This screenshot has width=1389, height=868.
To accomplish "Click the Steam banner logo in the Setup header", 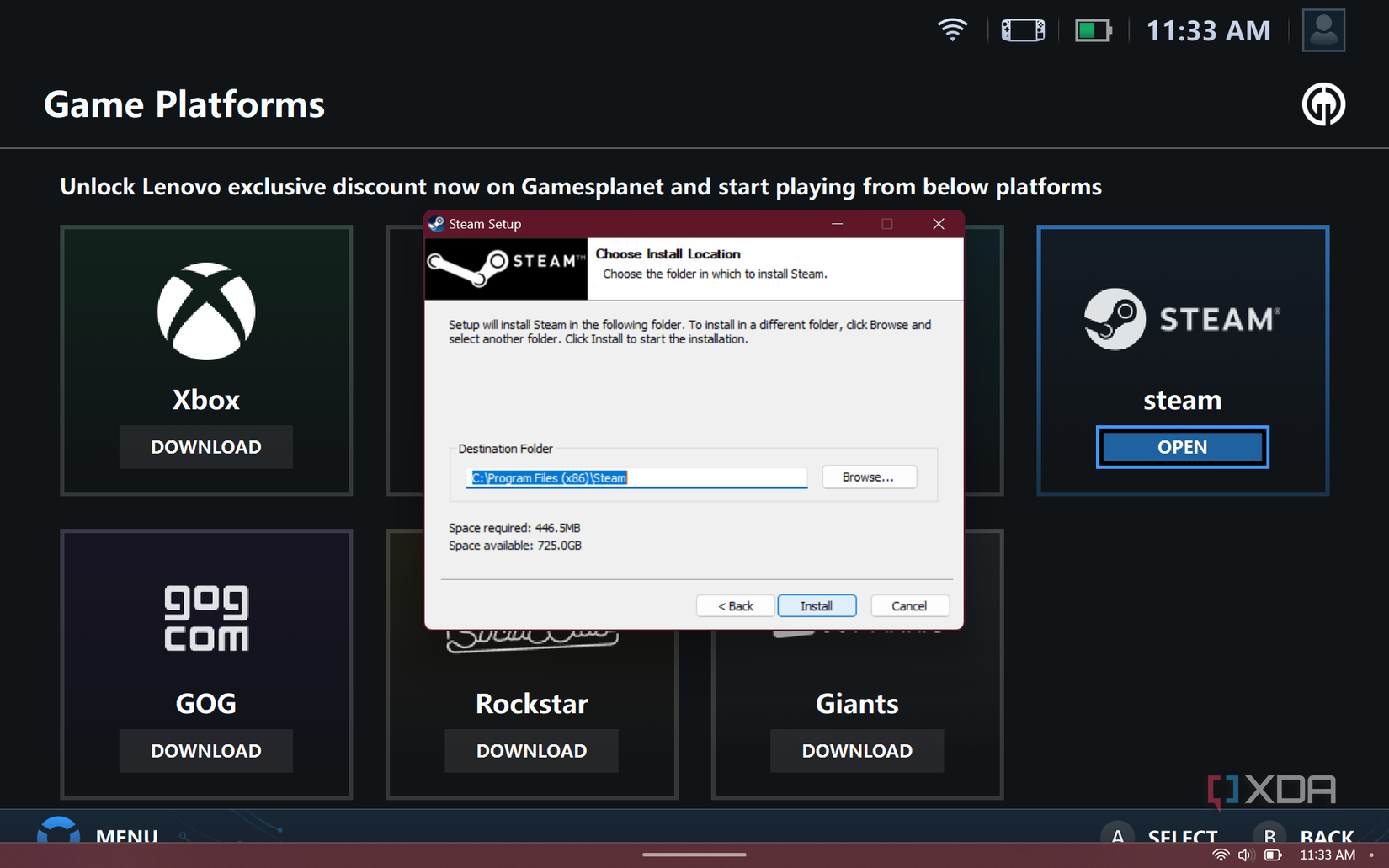I will [506, 269].
